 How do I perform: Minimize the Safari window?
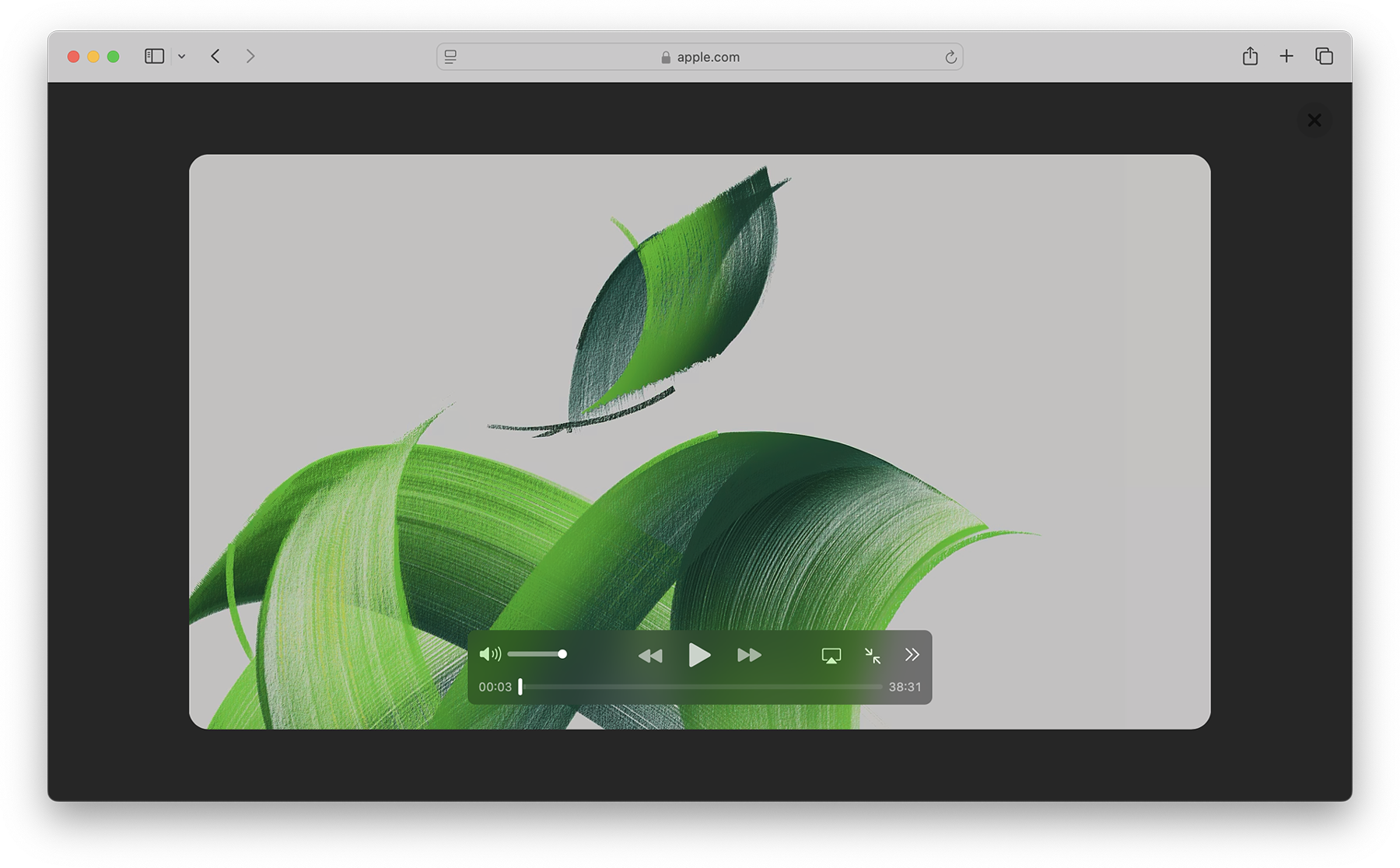click(93, 56)
